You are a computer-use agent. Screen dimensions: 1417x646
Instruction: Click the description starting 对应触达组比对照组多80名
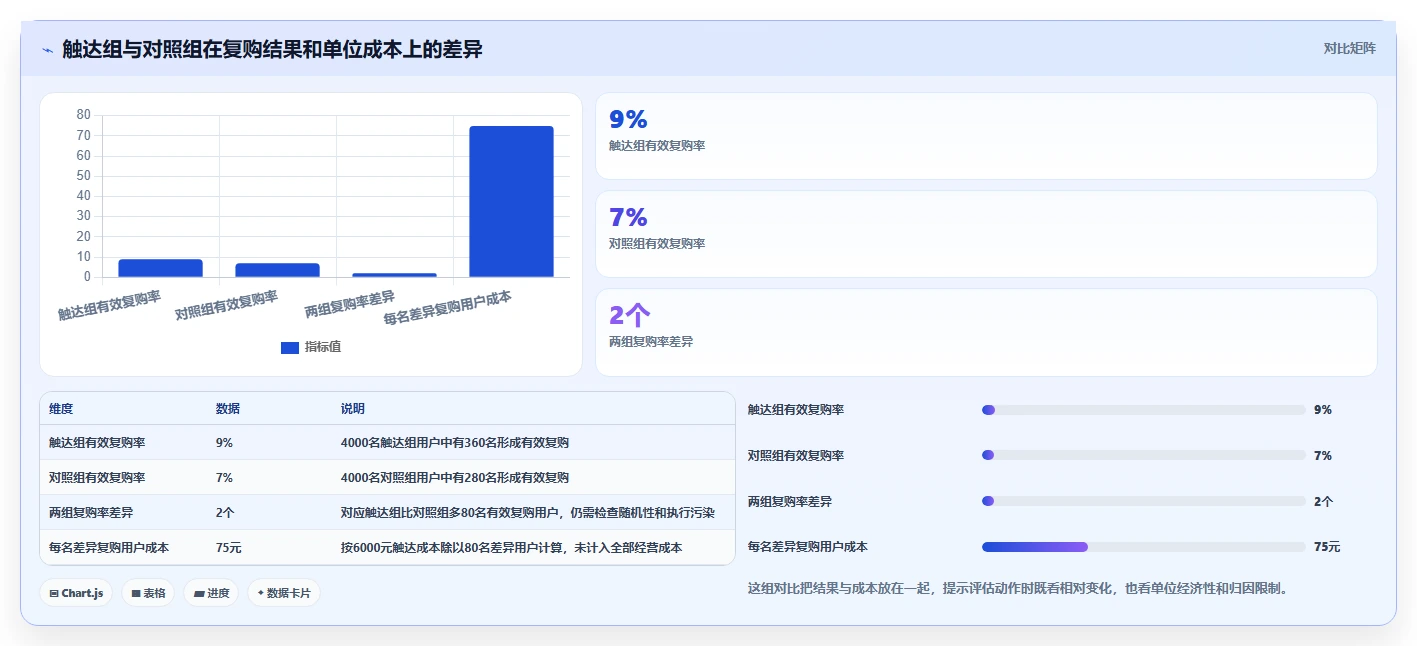pos(528,513)
